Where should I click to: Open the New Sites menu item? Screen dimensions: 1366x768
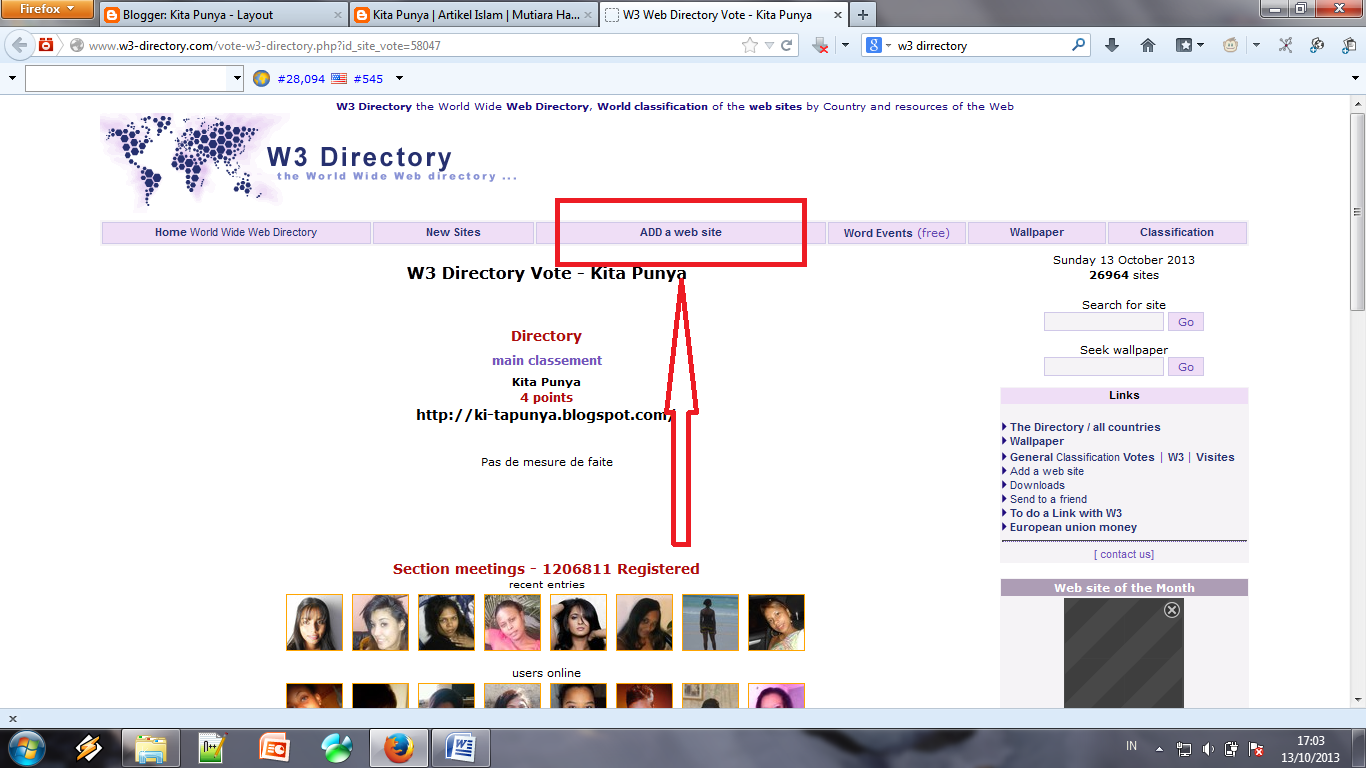coord(453,232)
